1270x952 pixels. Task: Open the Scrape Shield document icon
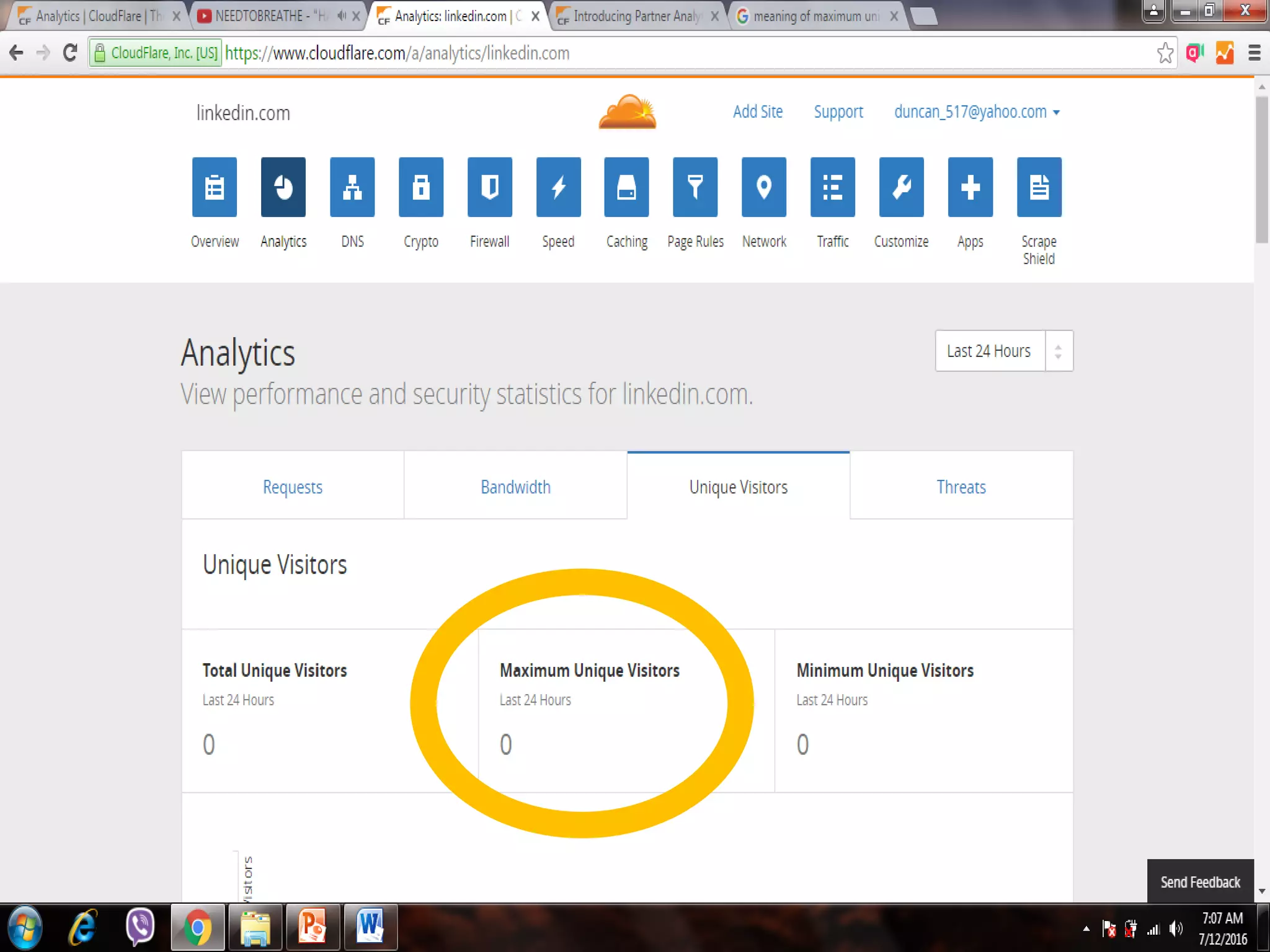[x=1039, y=187]
